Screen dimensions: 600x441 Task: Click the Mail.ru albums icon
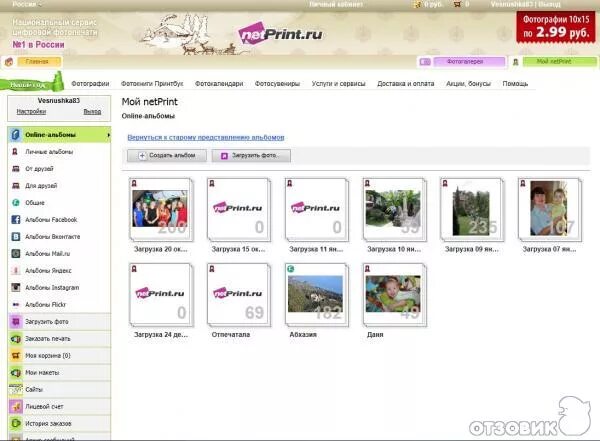pos(16,253)
